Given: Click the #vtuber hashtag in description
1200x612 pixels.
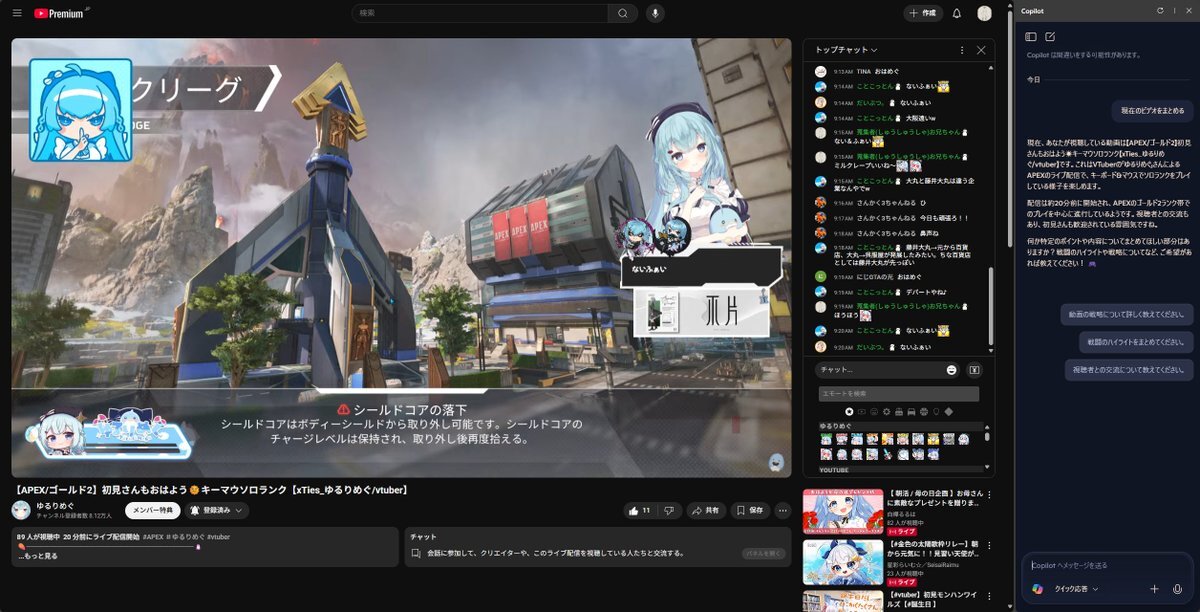Looking at the screenshot, I should click(218, 537).
